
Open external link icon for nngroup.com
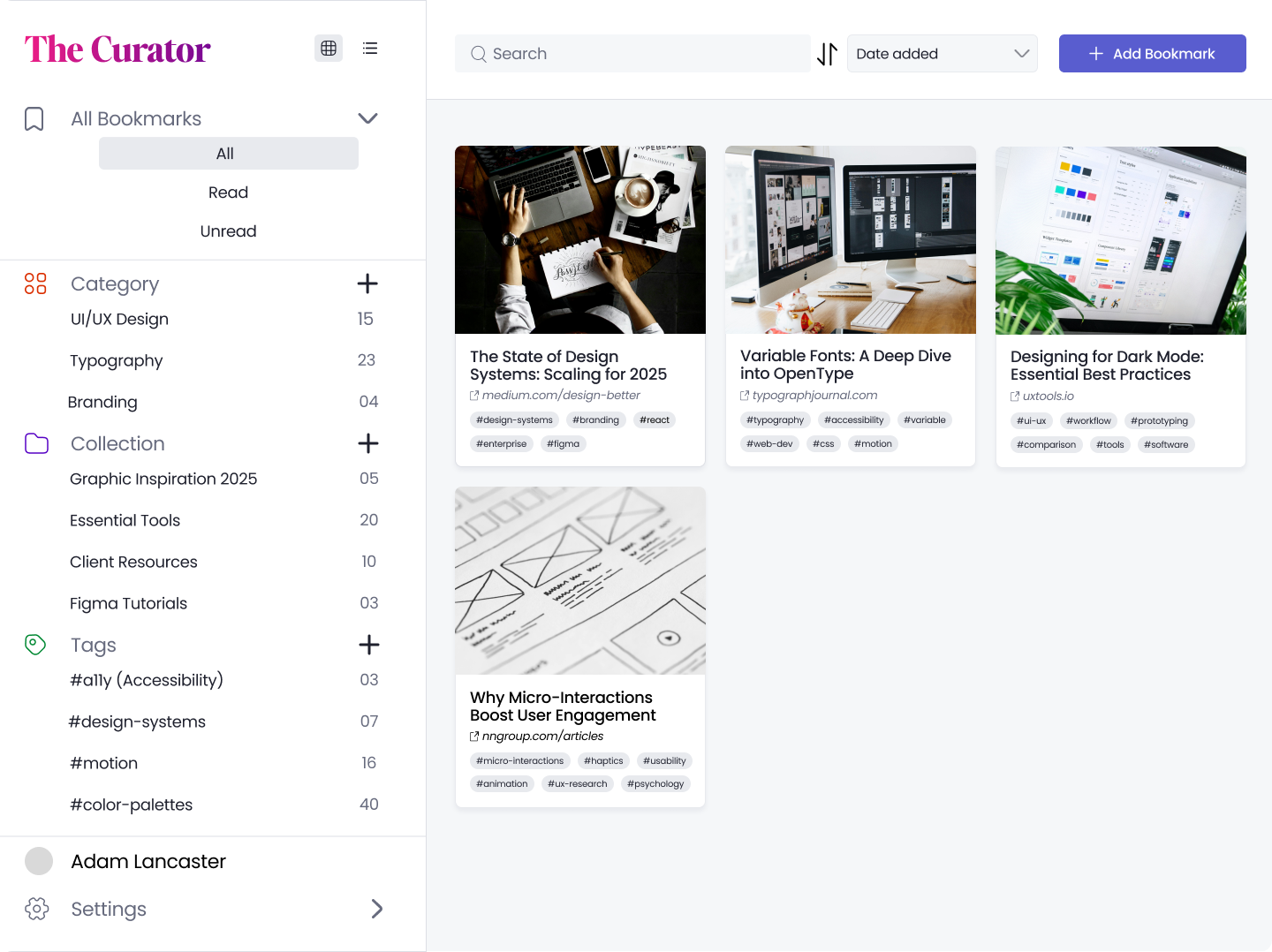coord(474,737)
